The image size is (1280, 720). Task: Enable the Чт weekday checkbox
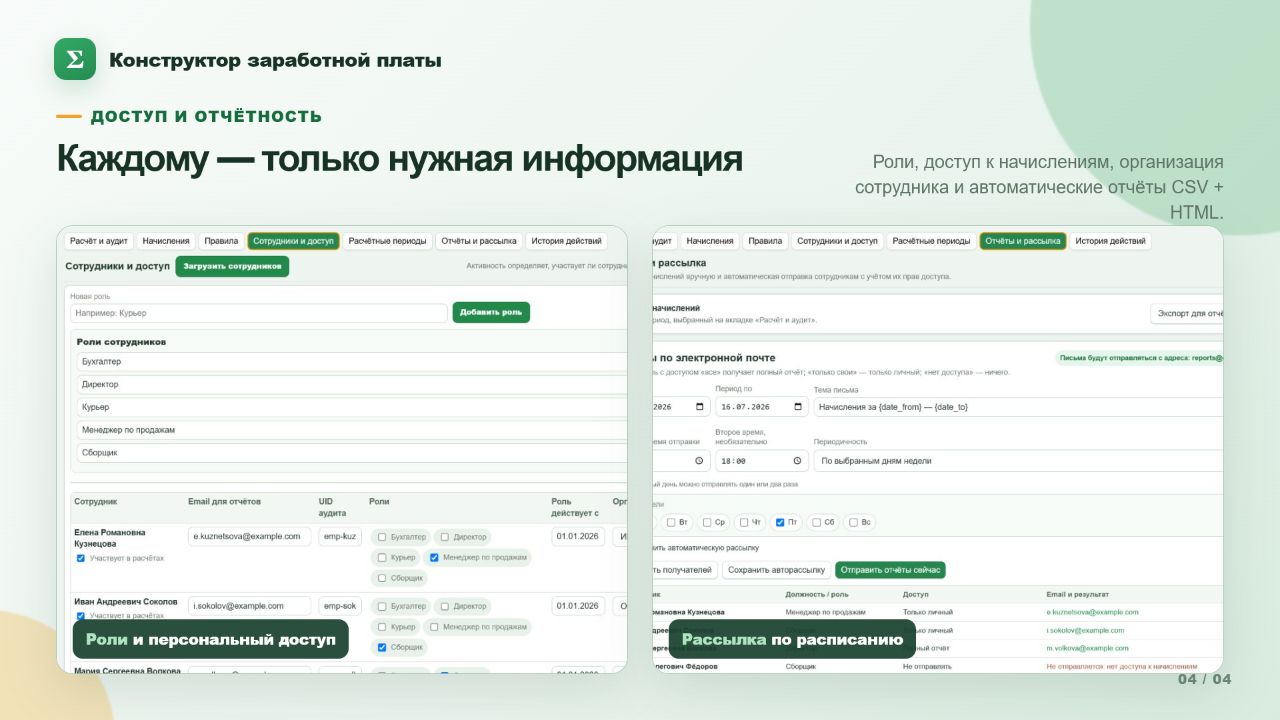(x=743, y=522)
